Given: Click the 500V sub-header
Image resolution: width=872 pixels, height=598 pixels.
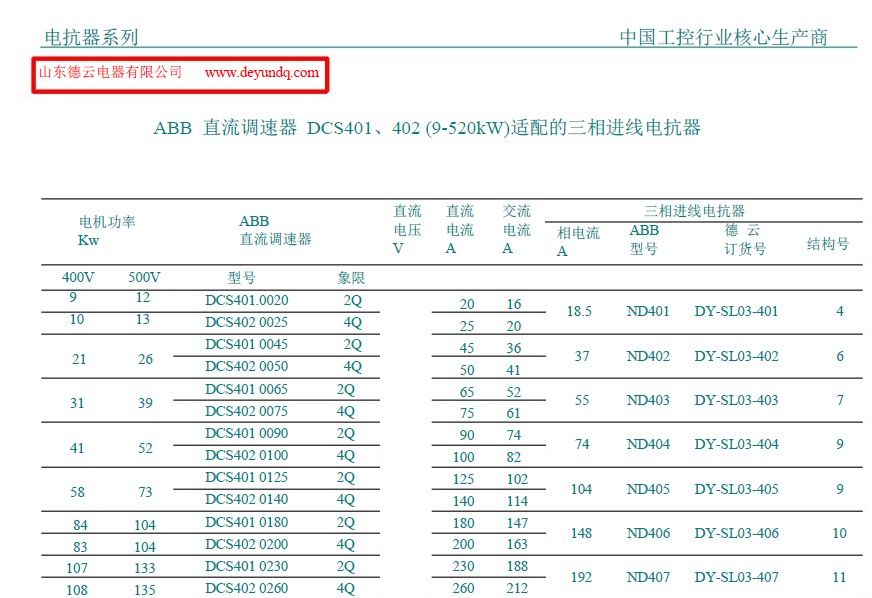Looking at the screenshot, I should click(x=144, y=277).
